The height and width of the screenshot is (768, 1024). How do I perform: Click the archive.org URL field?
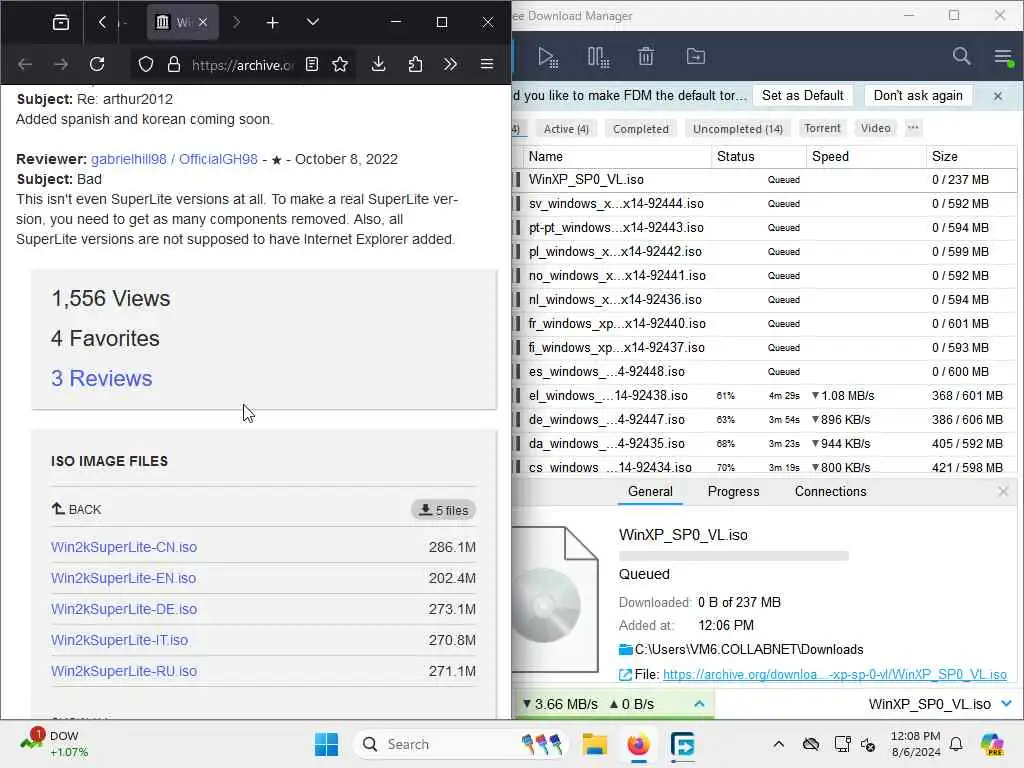click(x=242, y=65)
